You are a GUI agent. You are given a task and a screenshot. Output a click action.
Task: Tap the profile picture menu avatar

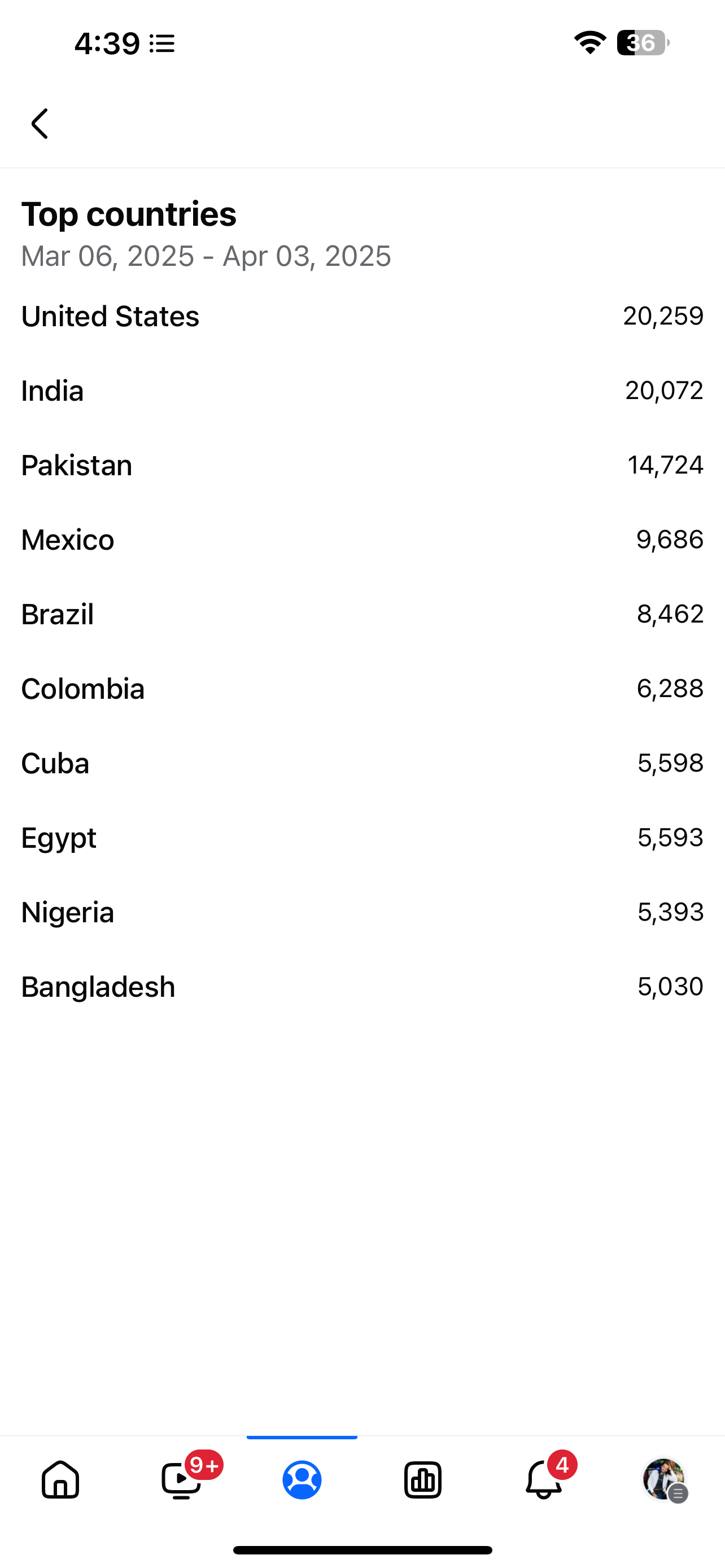tap(664, 1479)
